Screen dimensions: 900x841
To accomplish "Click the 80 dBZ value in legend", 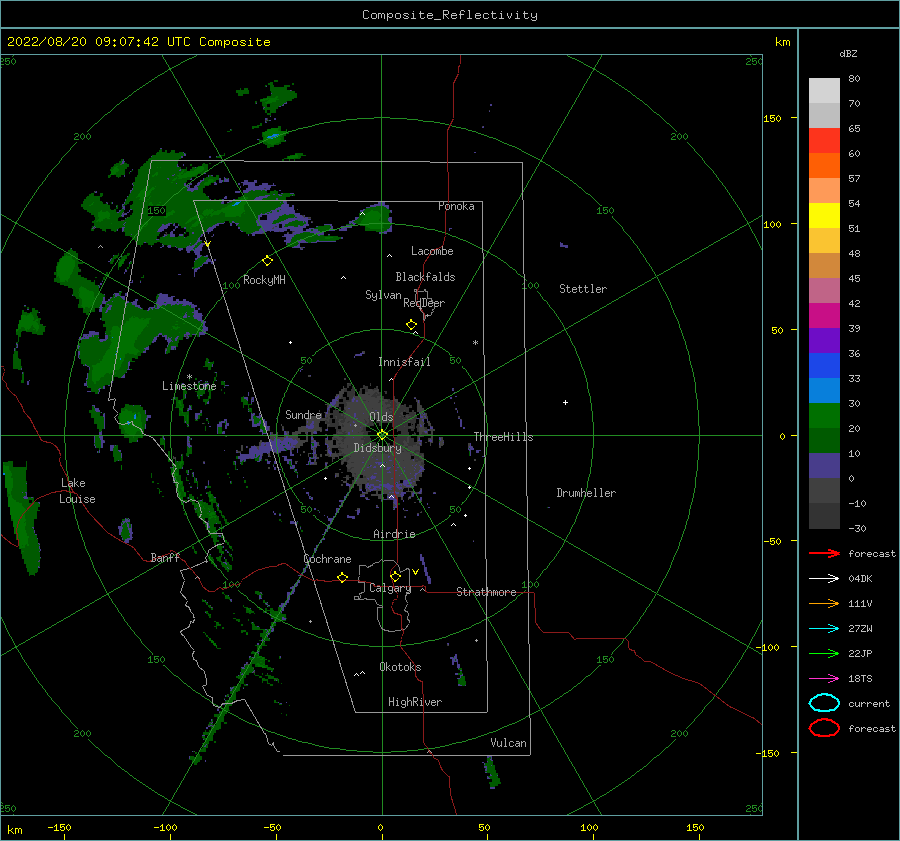I will (854, 79).
